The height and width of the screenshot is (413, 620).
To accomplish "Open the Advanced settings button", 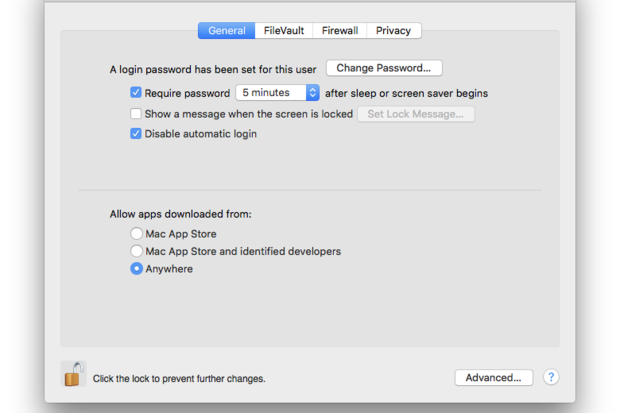I will pos(493,377).
